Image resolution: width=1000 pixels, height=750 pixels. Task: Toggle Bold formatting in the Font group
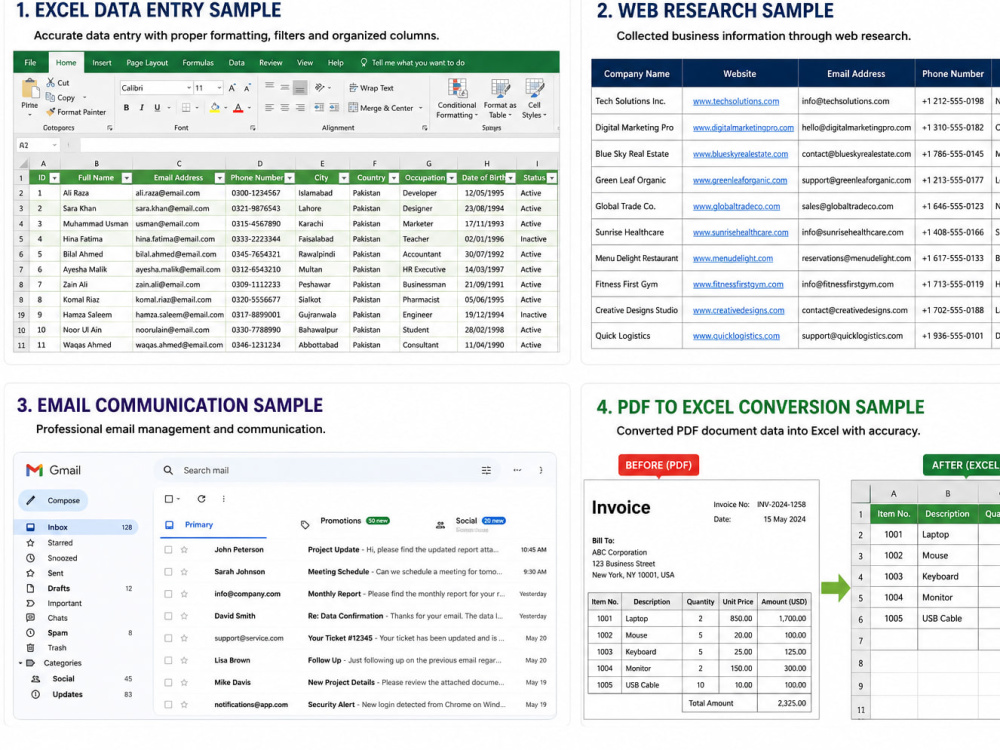point(126,108)
